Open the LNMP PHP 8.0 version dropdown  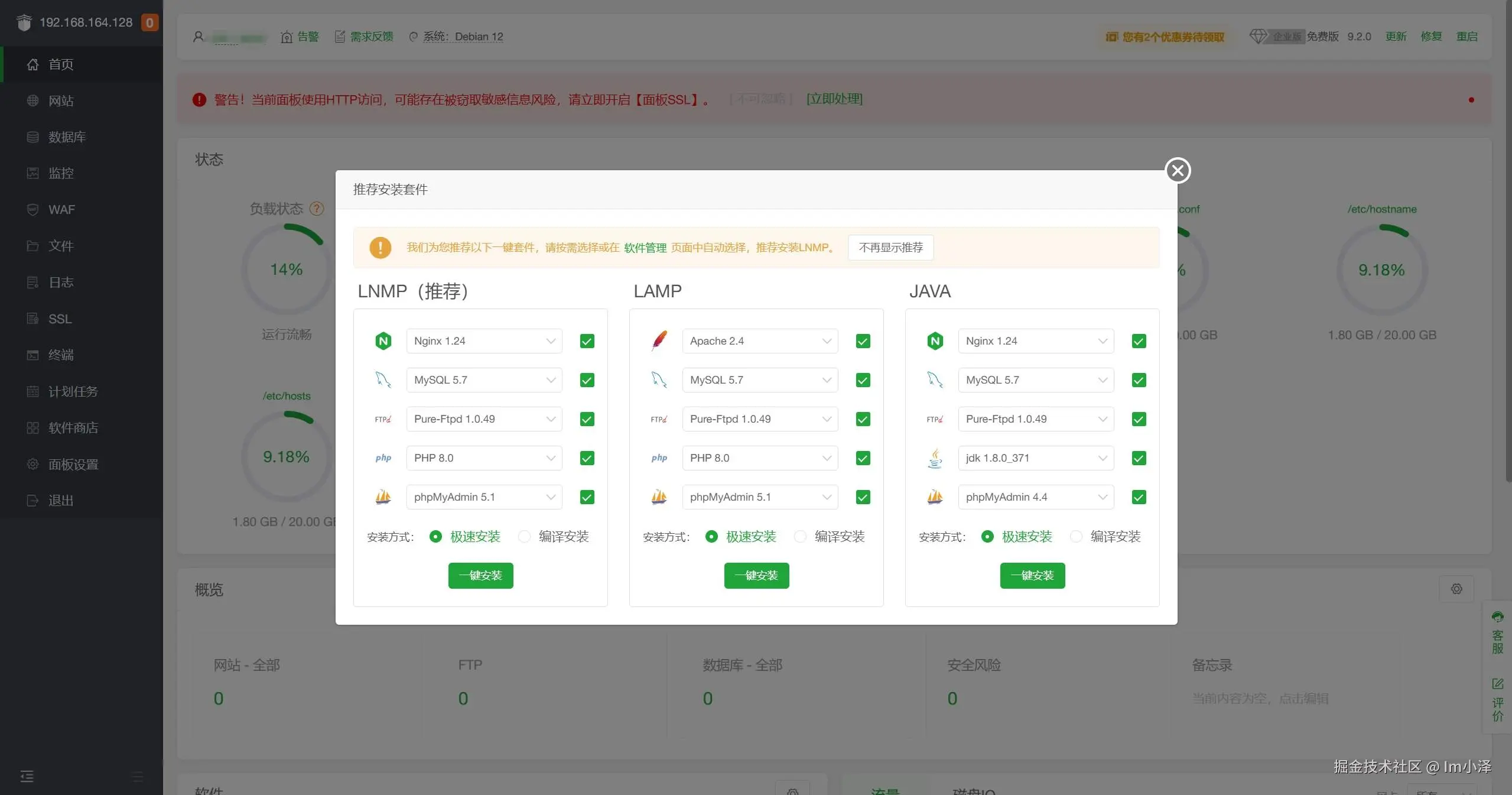pyautogui.click(x=484, y=458)
